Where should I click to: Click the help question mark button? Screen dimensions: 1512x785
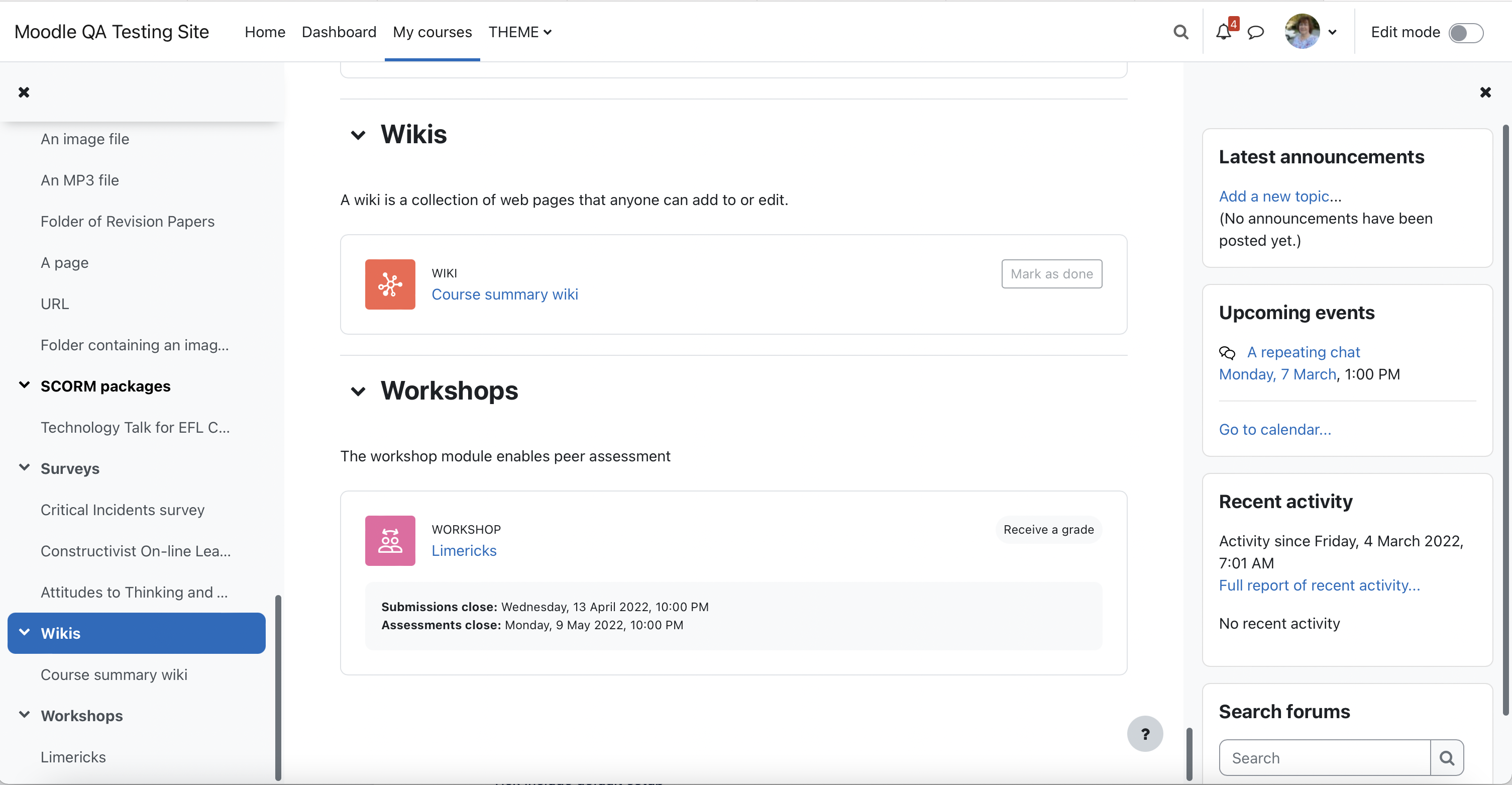1145,733
